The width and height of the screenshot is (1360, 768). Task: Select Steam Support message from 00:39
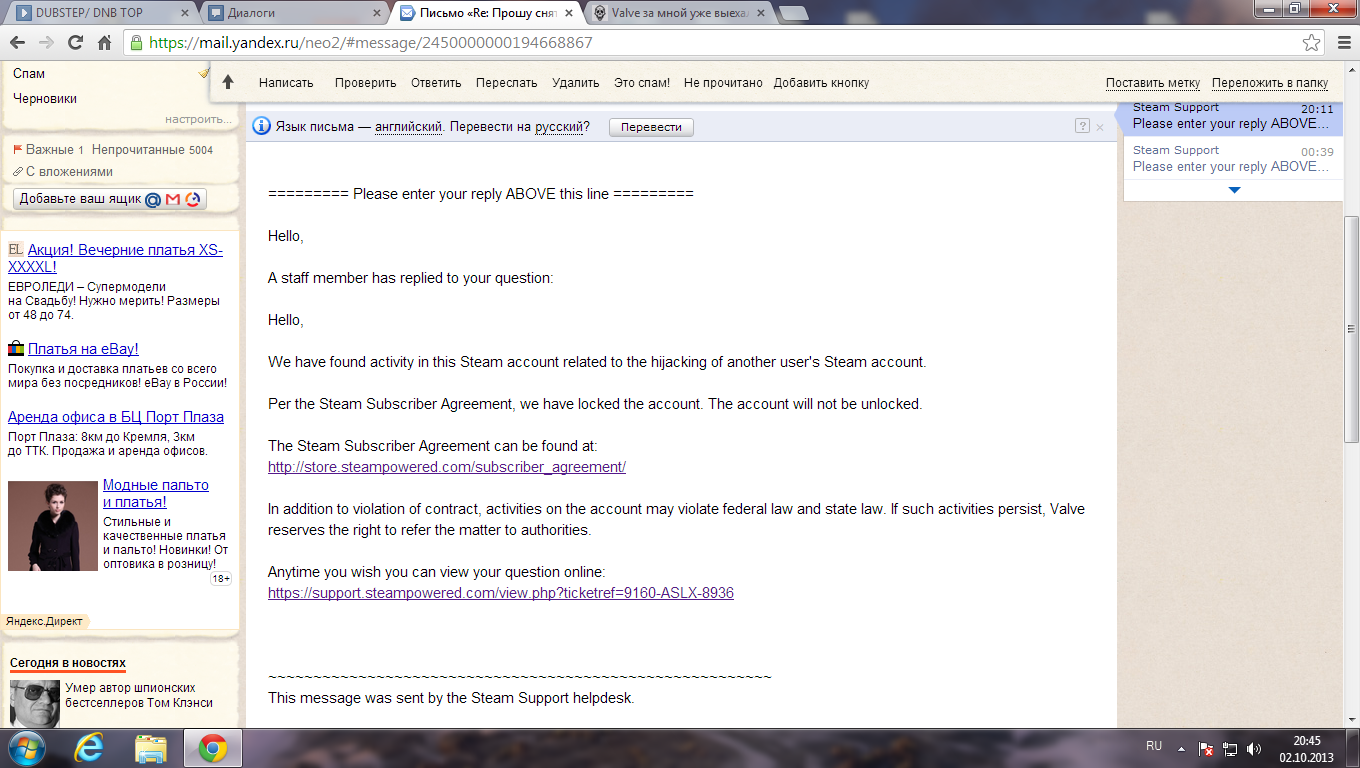coord(1233,158)
